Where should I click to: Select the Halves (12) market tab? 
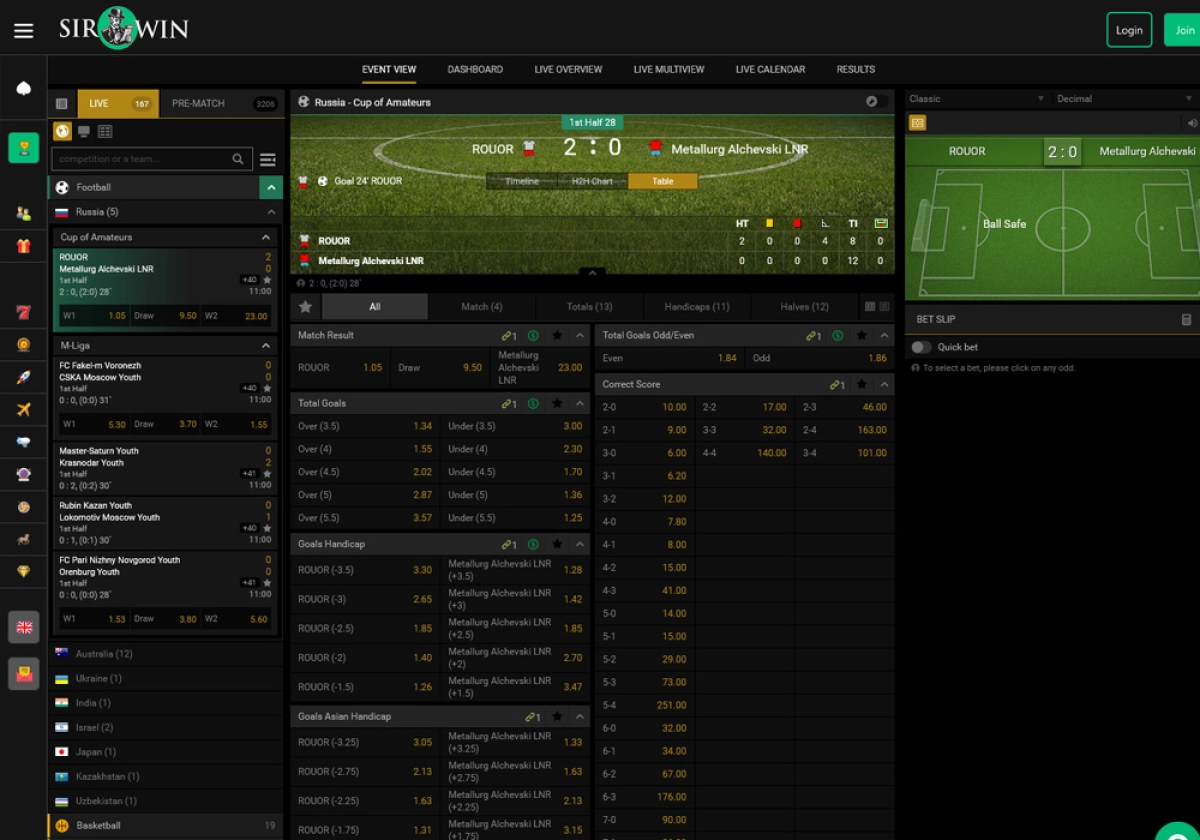(x=804, y=307)
